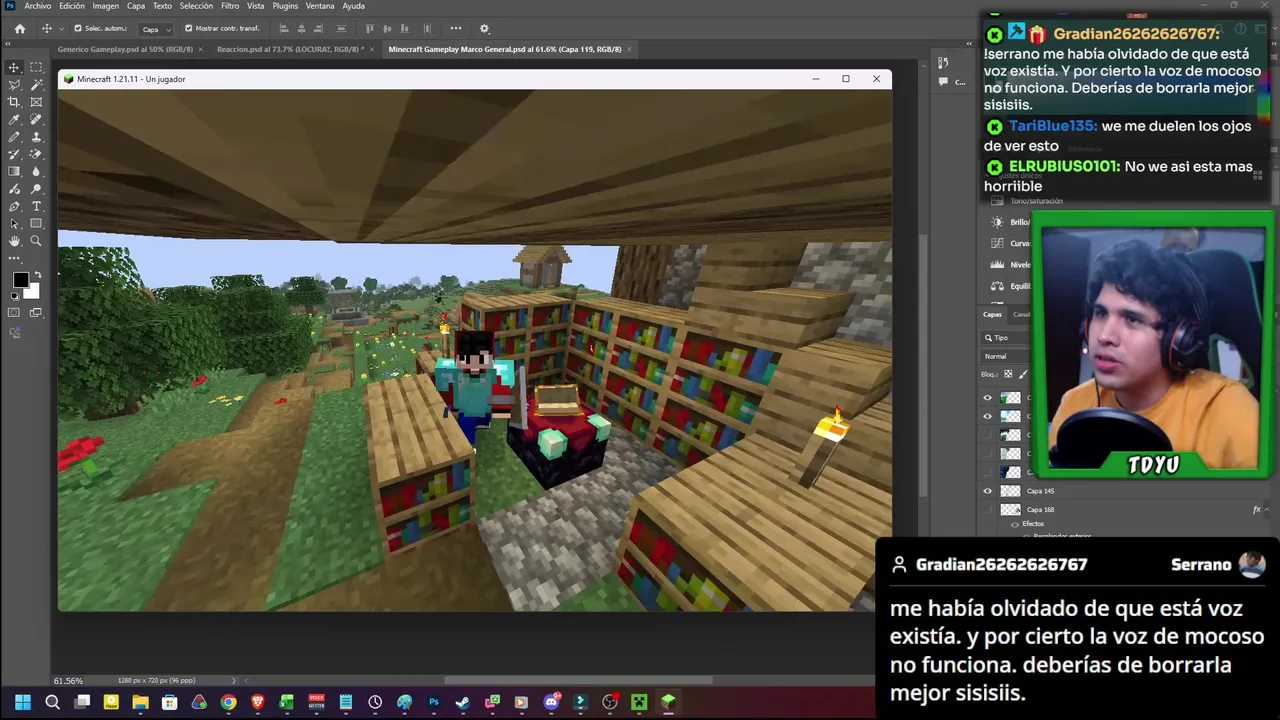Click the Home button in options bar
The height and width of the screenshot is (720, 1280).
click(x=19, y=29)
